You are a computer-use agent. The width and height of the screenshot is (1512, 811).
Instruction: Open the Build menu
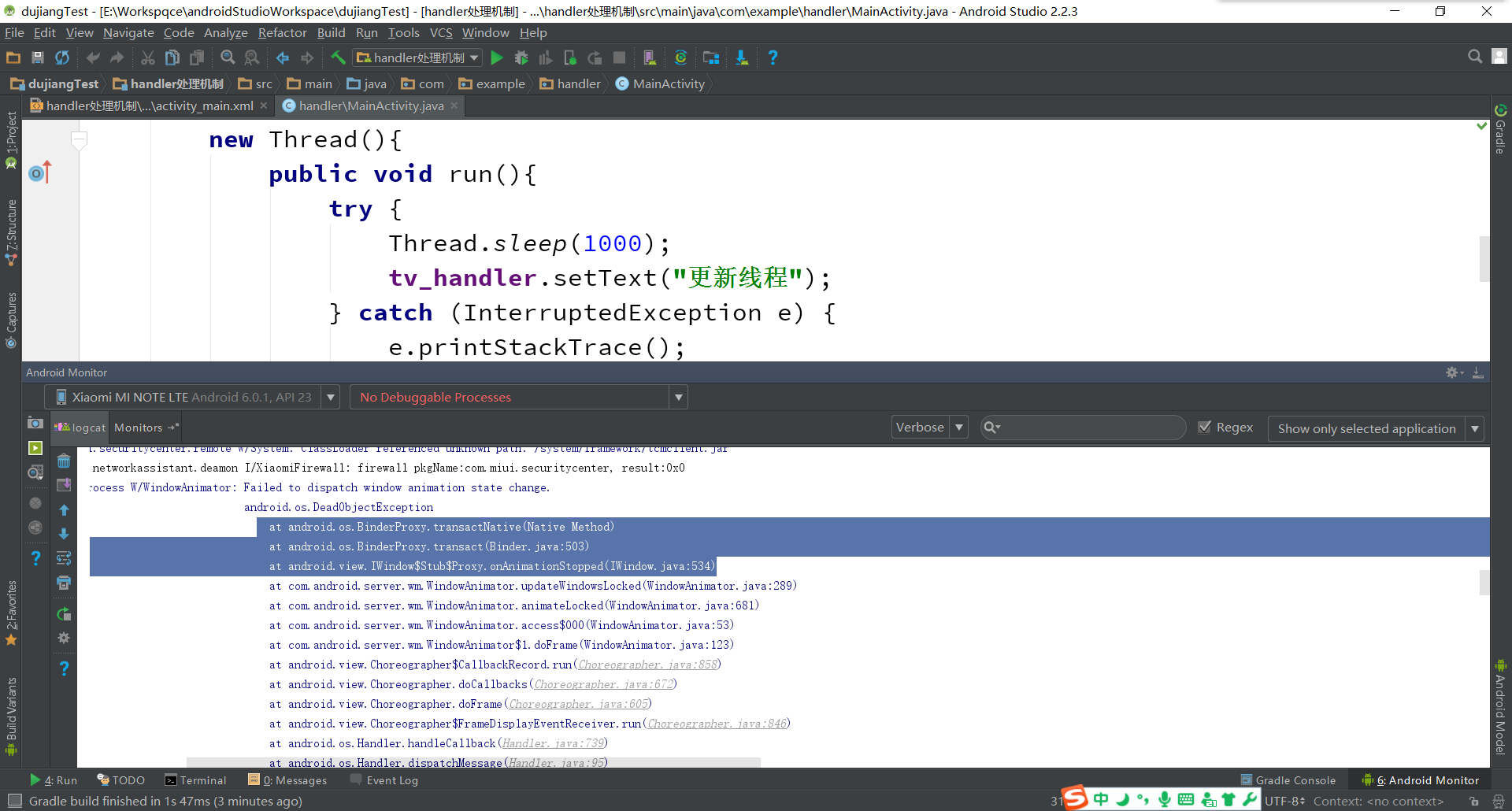tap(331, 32)
